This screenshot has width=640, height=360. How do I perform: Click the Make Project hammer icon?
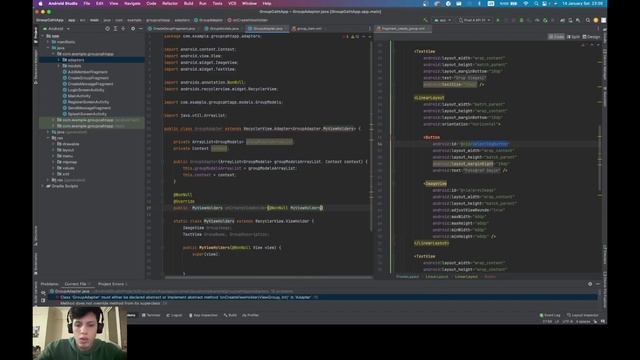426,20
